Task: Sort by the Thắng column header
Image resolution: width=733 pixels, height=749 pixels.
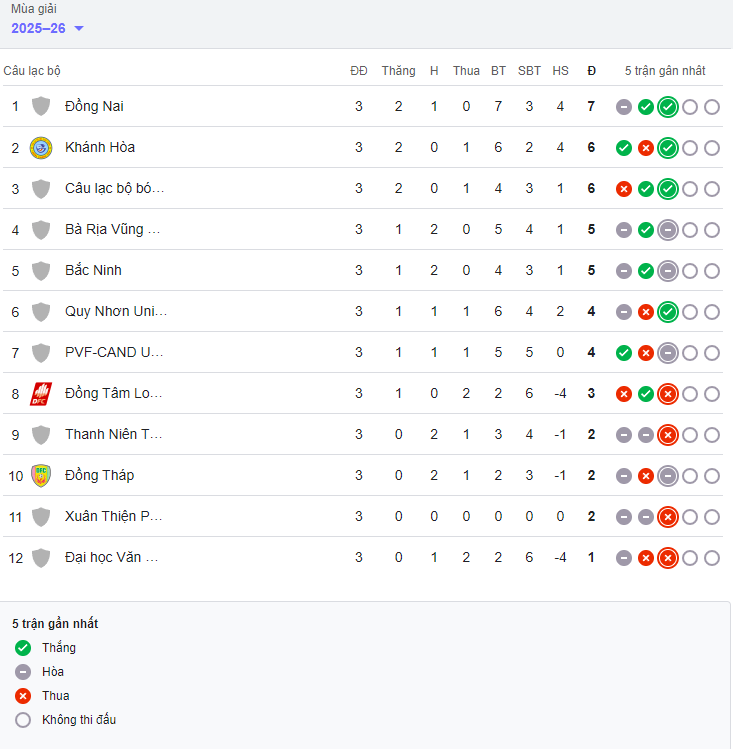Action: click(x=398, y=71)
